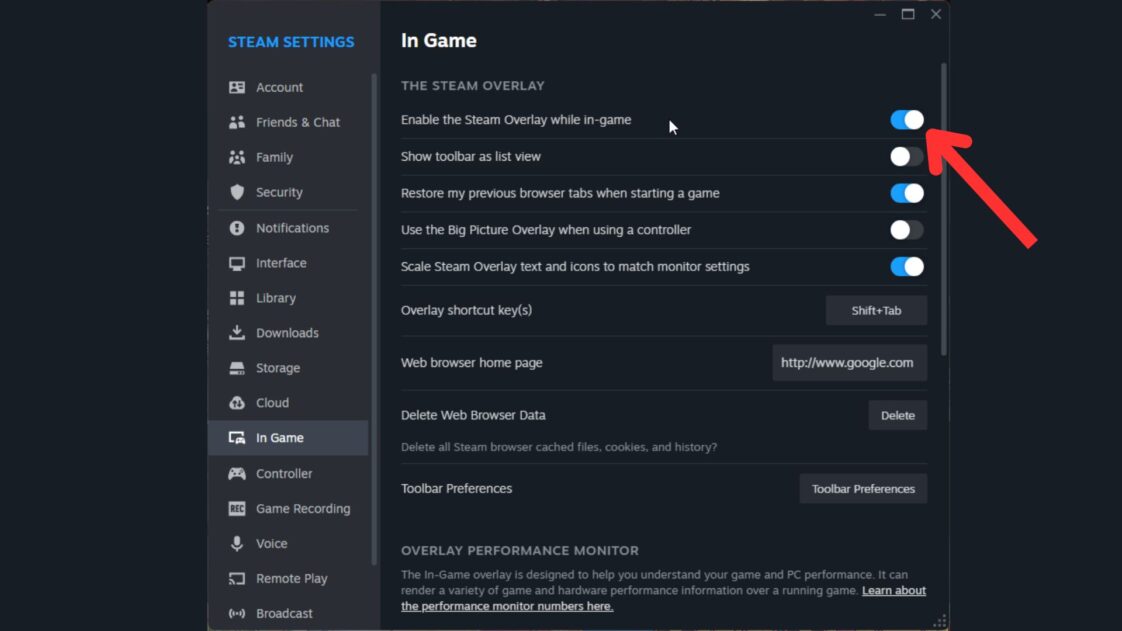1122x631 pixels.
Task: Select the Controller gamepad icon
Action: (x=236, y=473)
